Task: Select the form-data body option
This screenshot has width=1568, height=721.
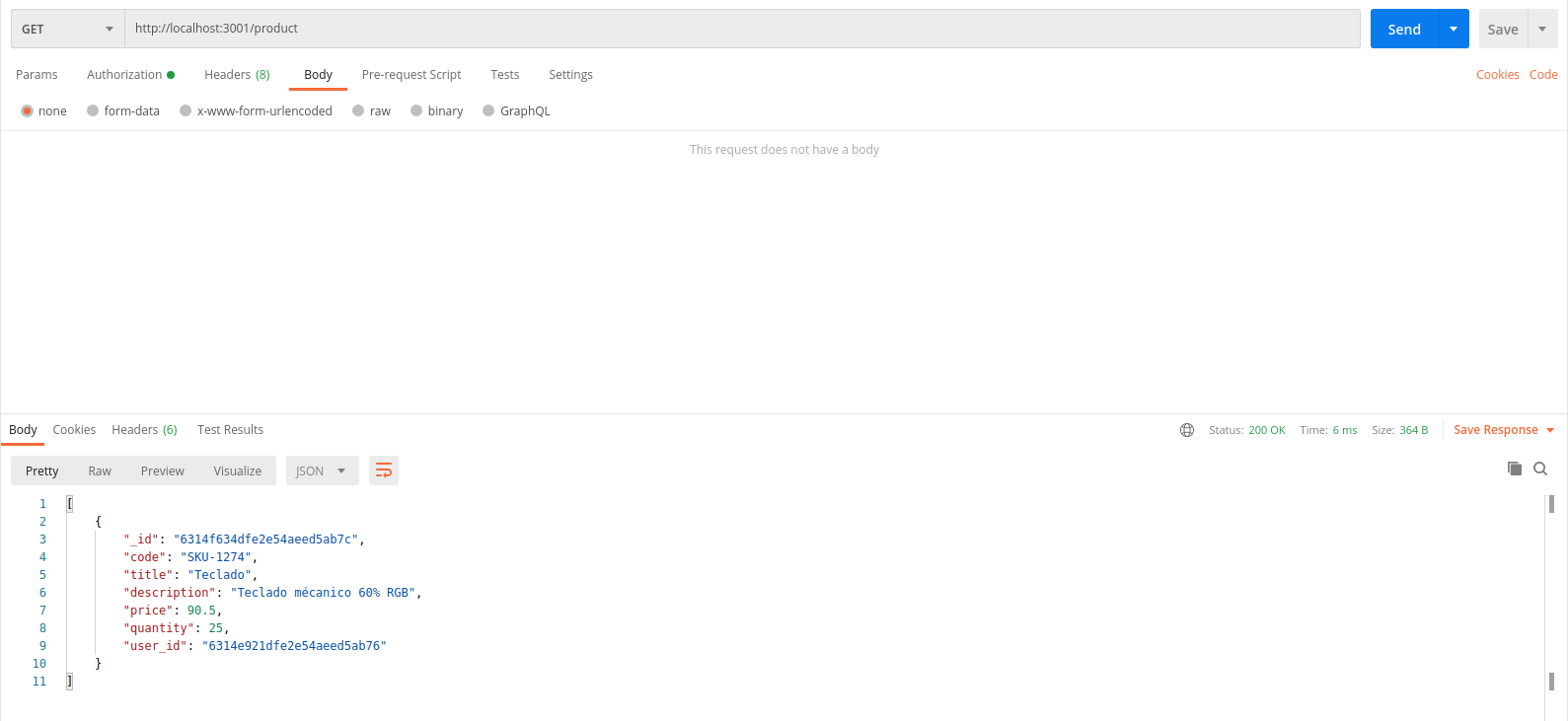Action: 122,111
